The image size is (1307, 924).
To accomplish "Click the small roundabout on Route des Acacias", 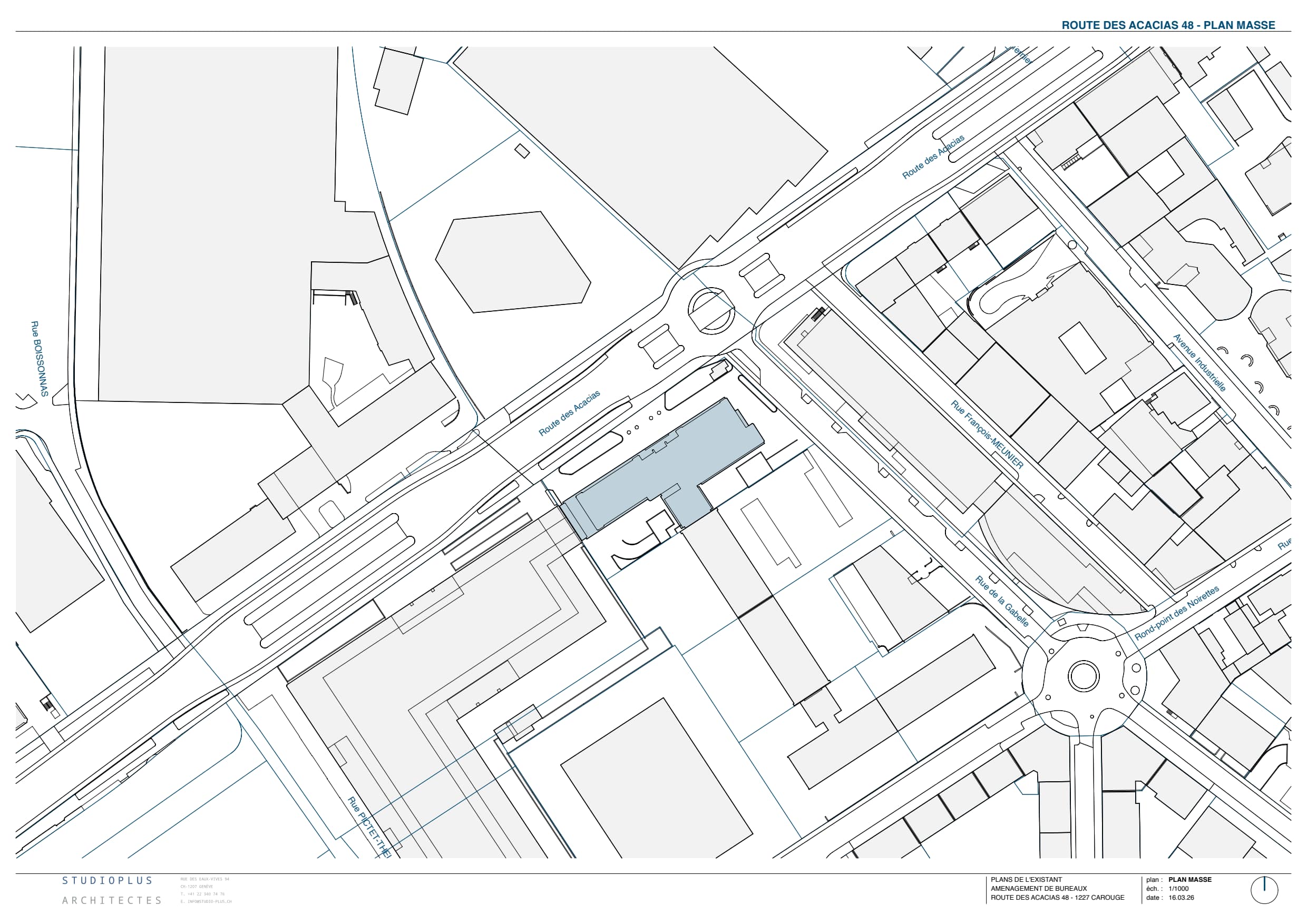I will tap(711, 310).
